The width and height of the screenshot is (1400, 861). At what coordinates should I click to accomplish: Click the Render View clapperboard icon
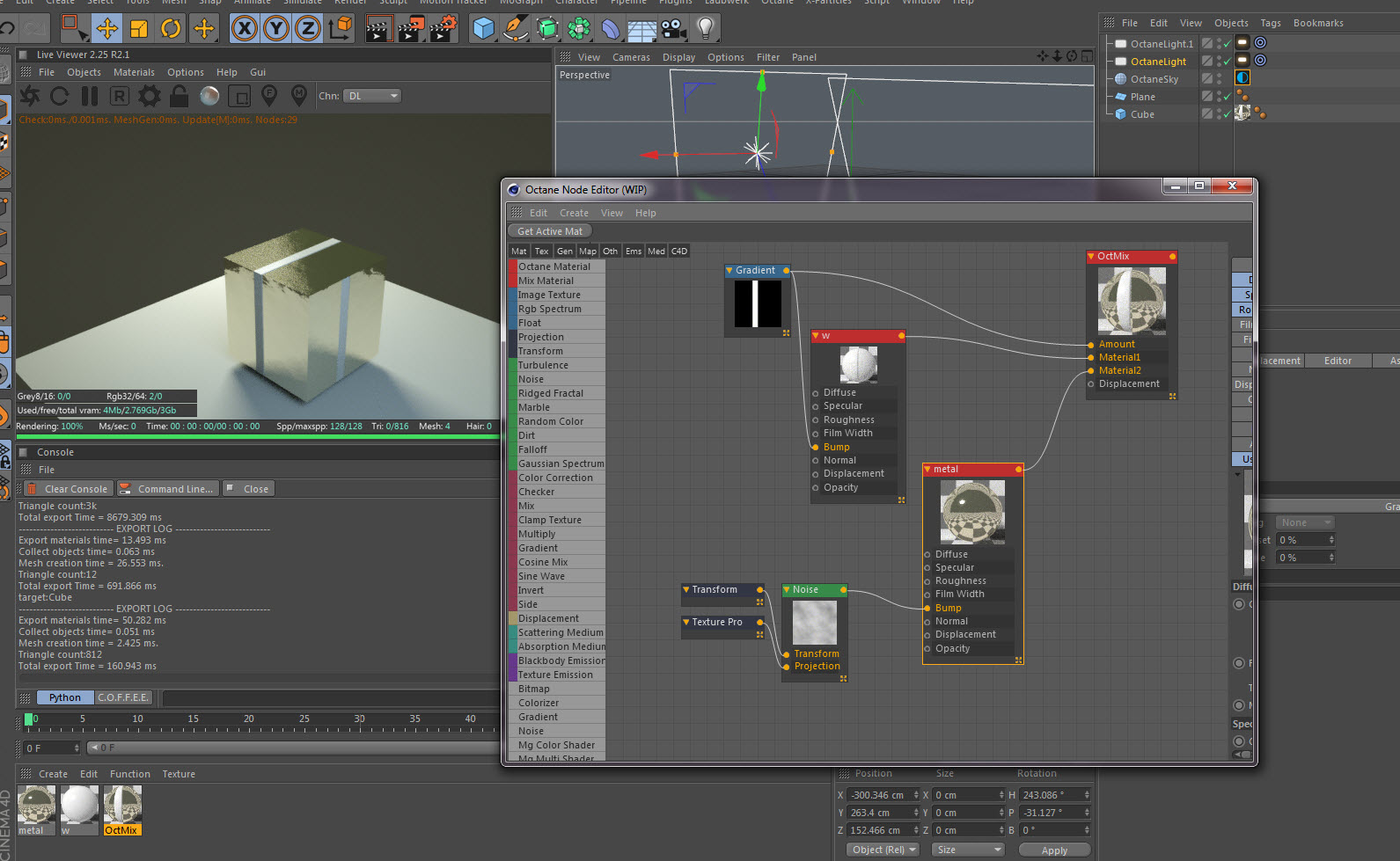tap(377, 29)
